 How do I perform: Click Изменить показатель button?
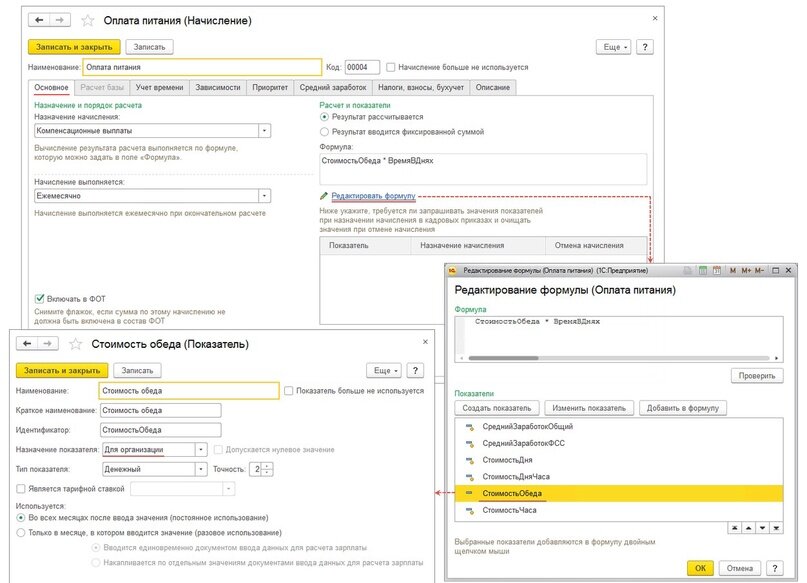click(589, 408)
